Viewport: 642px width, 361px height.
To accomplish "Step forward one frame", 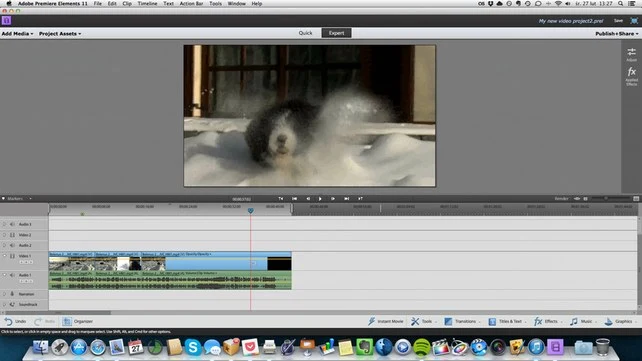I will point(333,199).
